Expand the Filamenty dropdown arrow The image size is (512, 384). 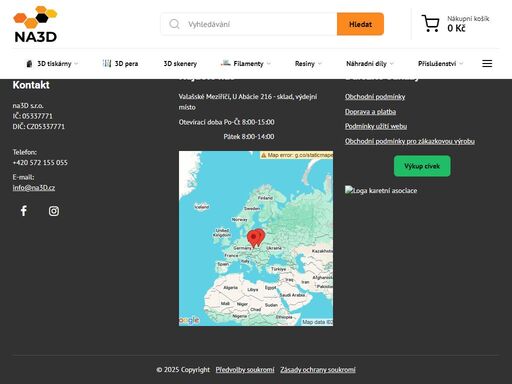tap(269, 64)
